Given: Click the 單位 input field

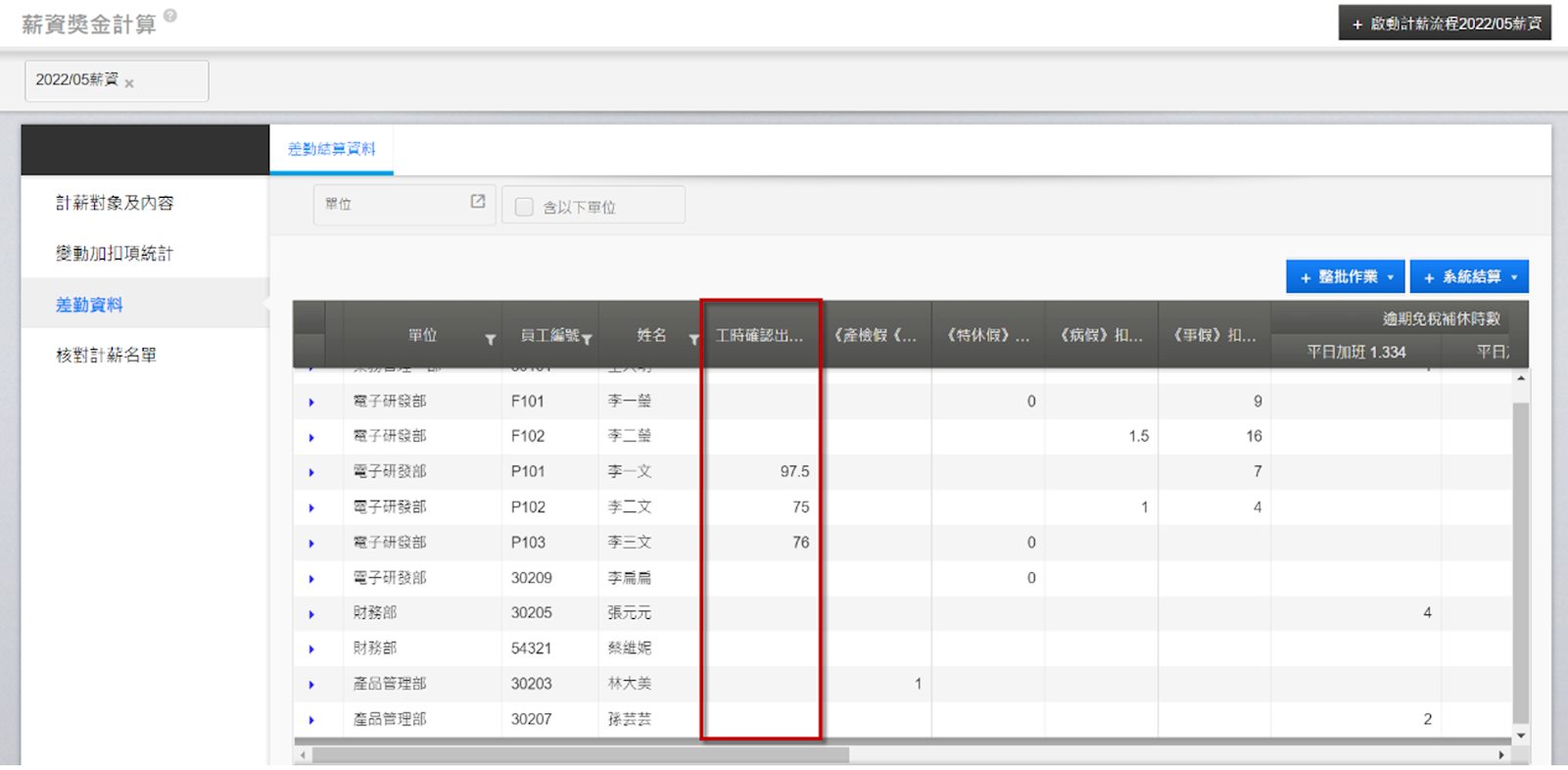Looking at the screenshot, I should tap(392, 204).
